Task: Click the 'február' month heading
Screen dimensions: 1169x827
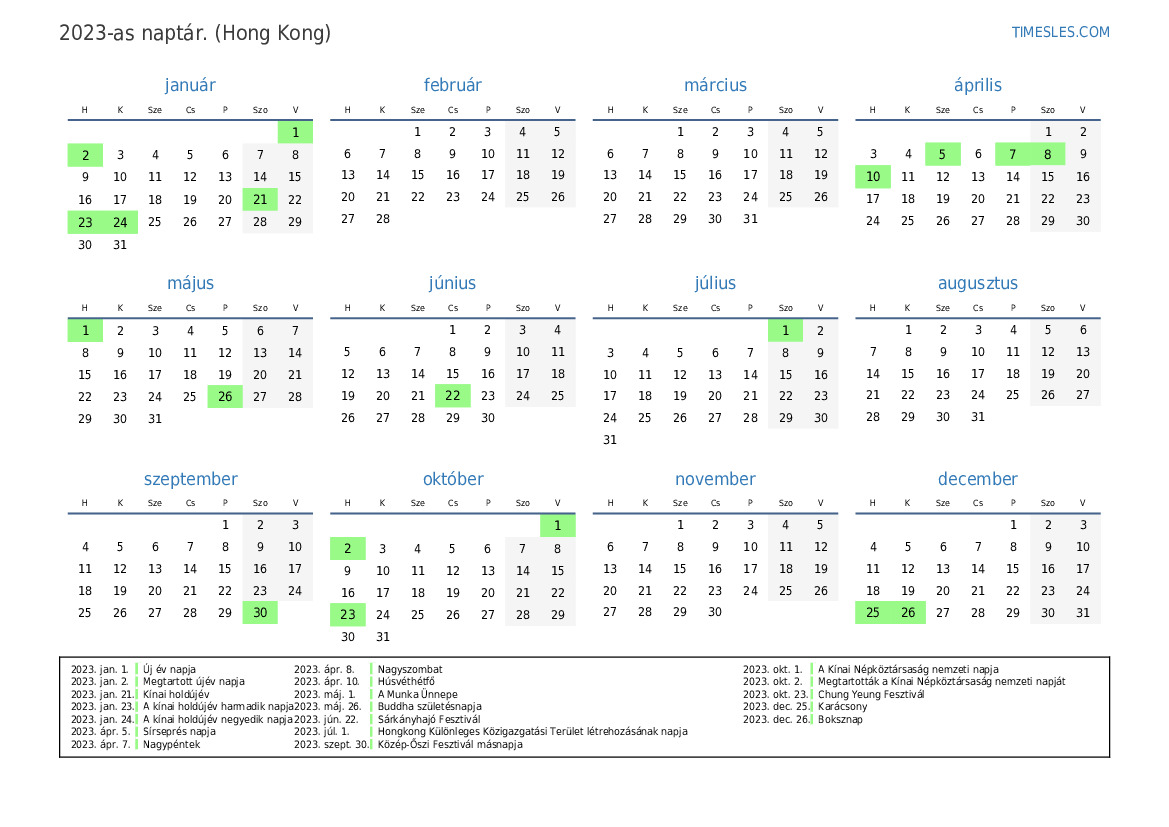Action: click(x=453, y=85)
